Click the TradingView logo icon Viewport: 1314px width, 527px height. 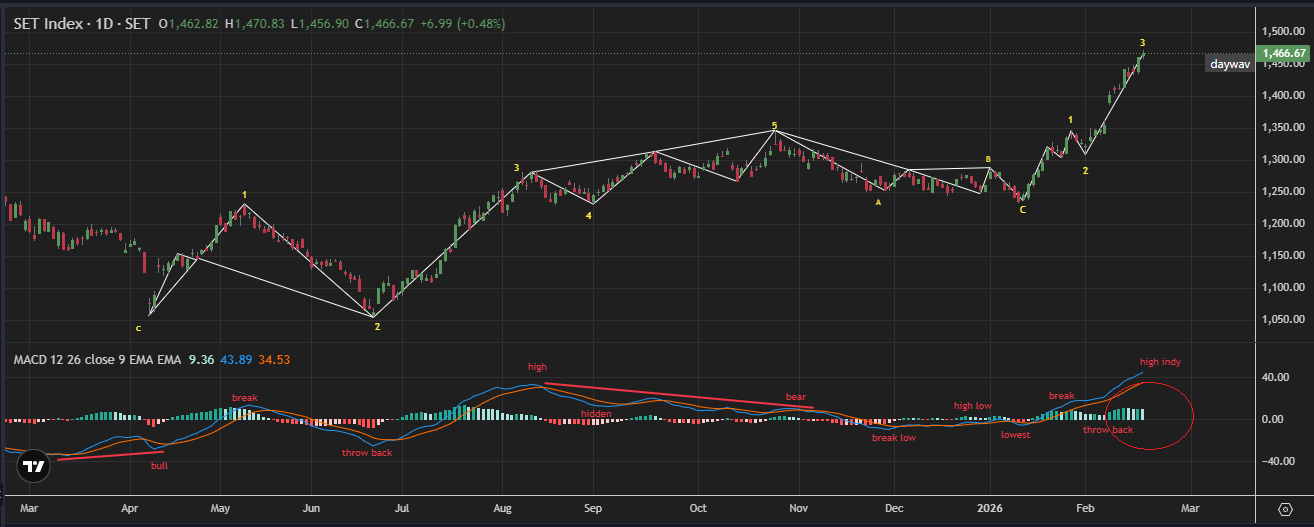[34, 466]
